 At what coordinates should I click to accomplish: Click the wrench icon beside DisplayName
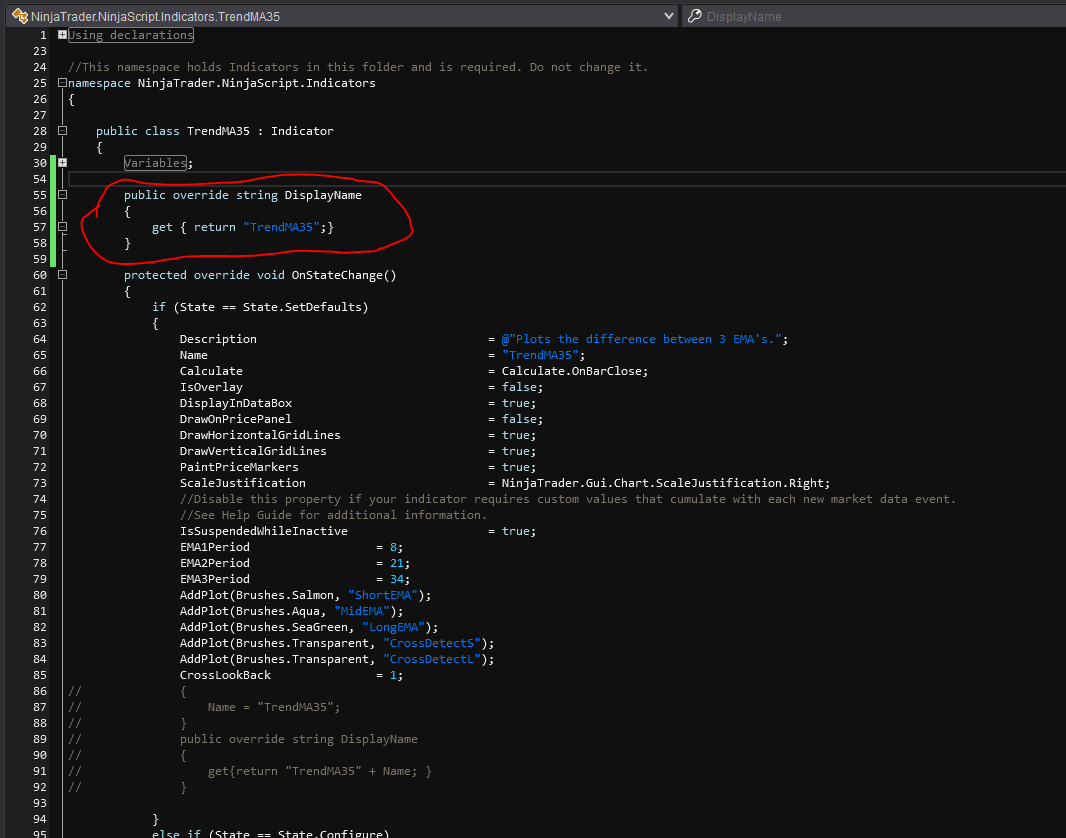694,16
